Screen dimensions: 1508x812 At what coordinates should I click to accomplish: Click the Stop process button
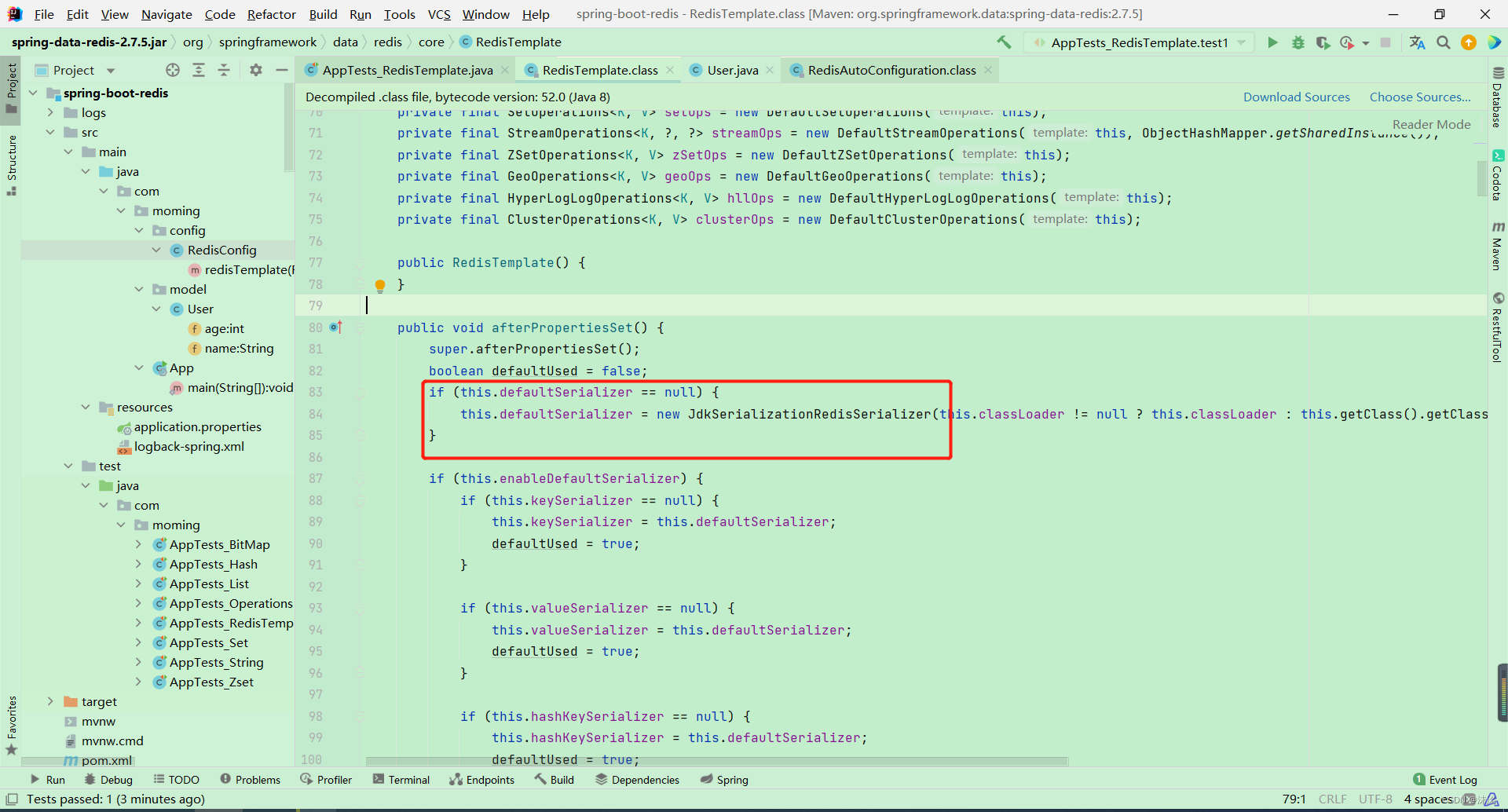pyautogui.click(x=1385, y=42)
